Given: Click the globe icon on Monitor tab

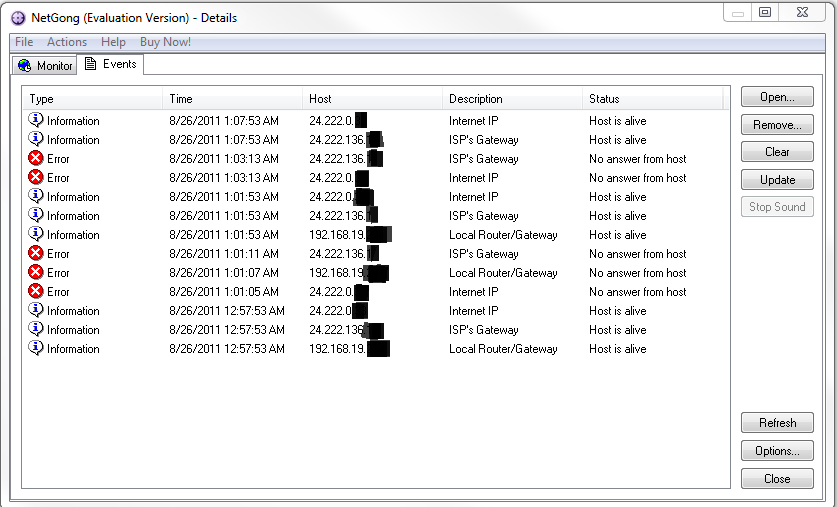Looking at the screenshot, I should pos(25,66).
